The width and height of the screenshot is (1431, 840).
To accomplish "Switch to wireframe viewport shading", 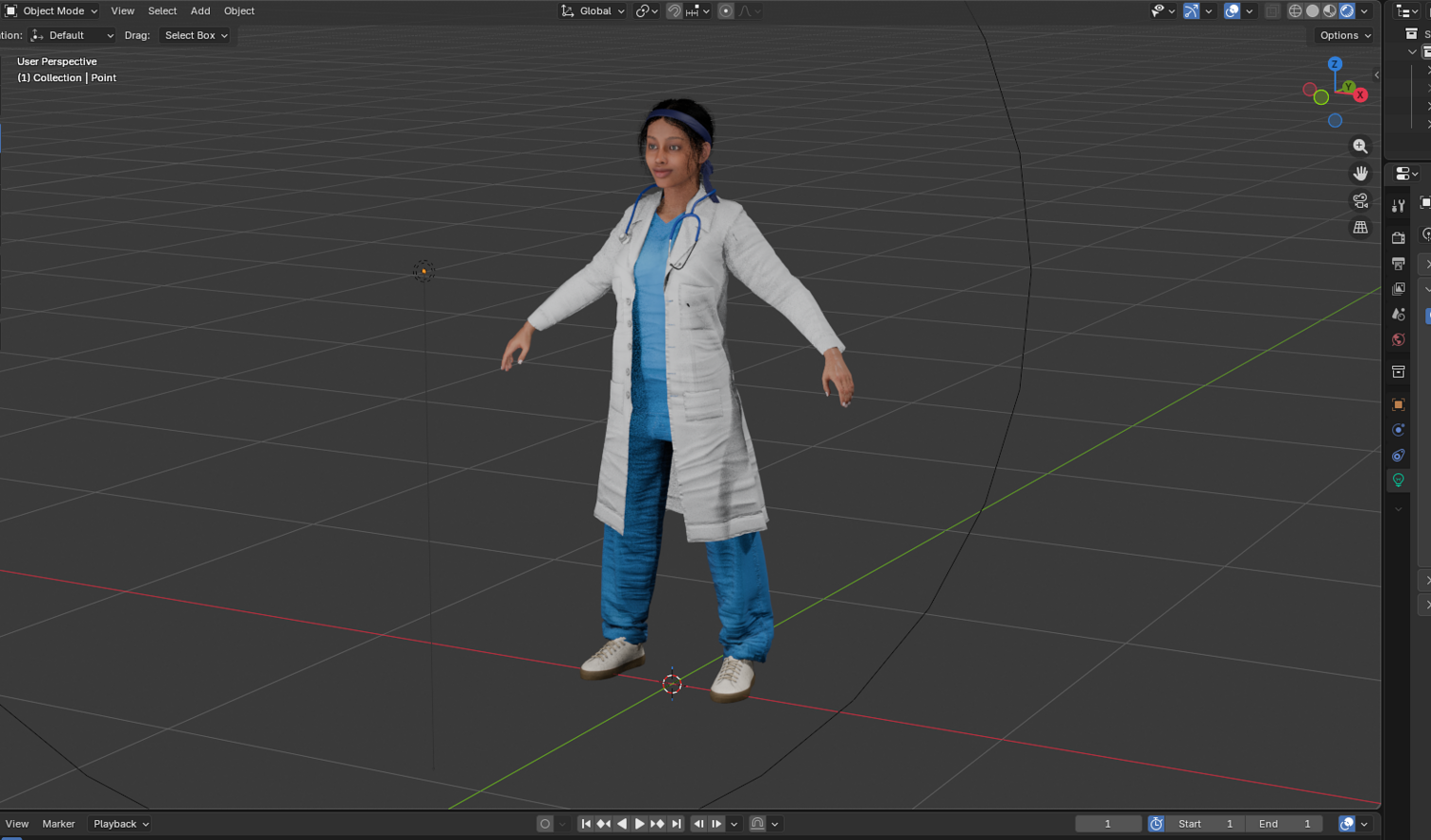I will (1296, 10).
